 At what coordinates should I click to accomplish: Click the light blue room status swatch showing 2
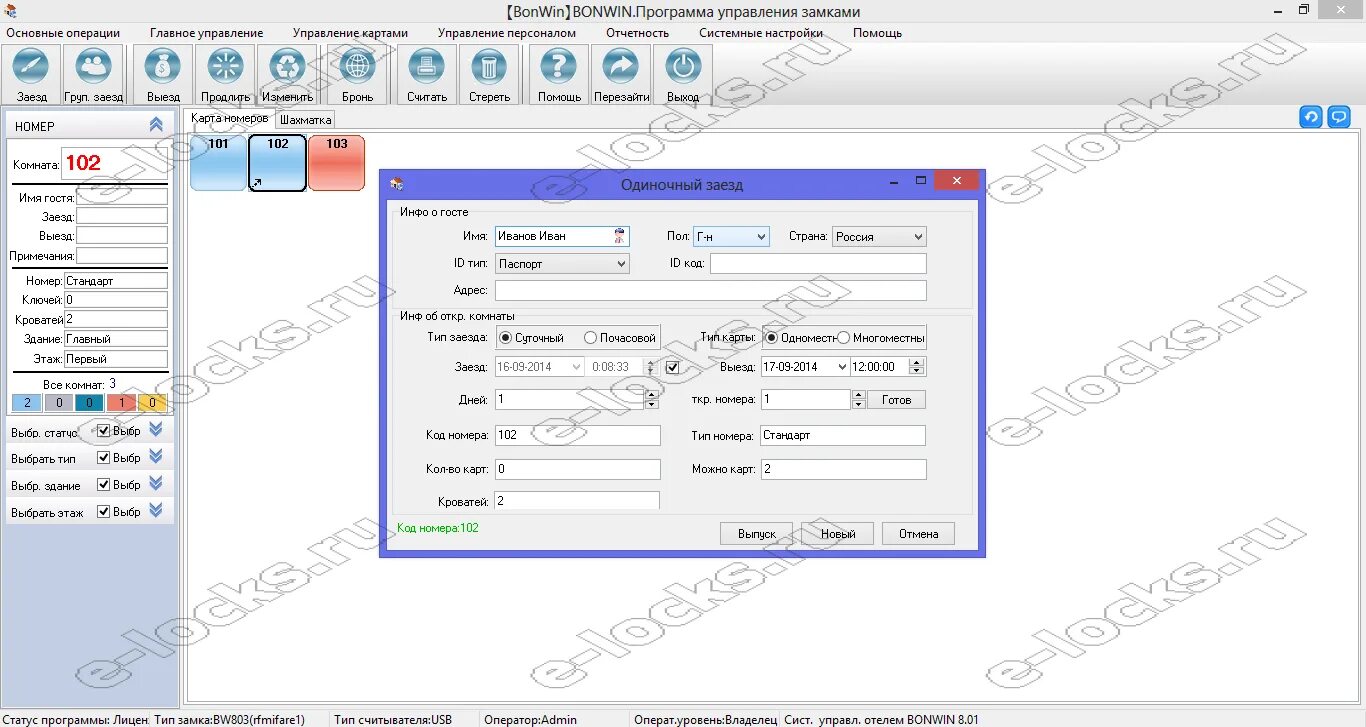(x=26, y=403)
